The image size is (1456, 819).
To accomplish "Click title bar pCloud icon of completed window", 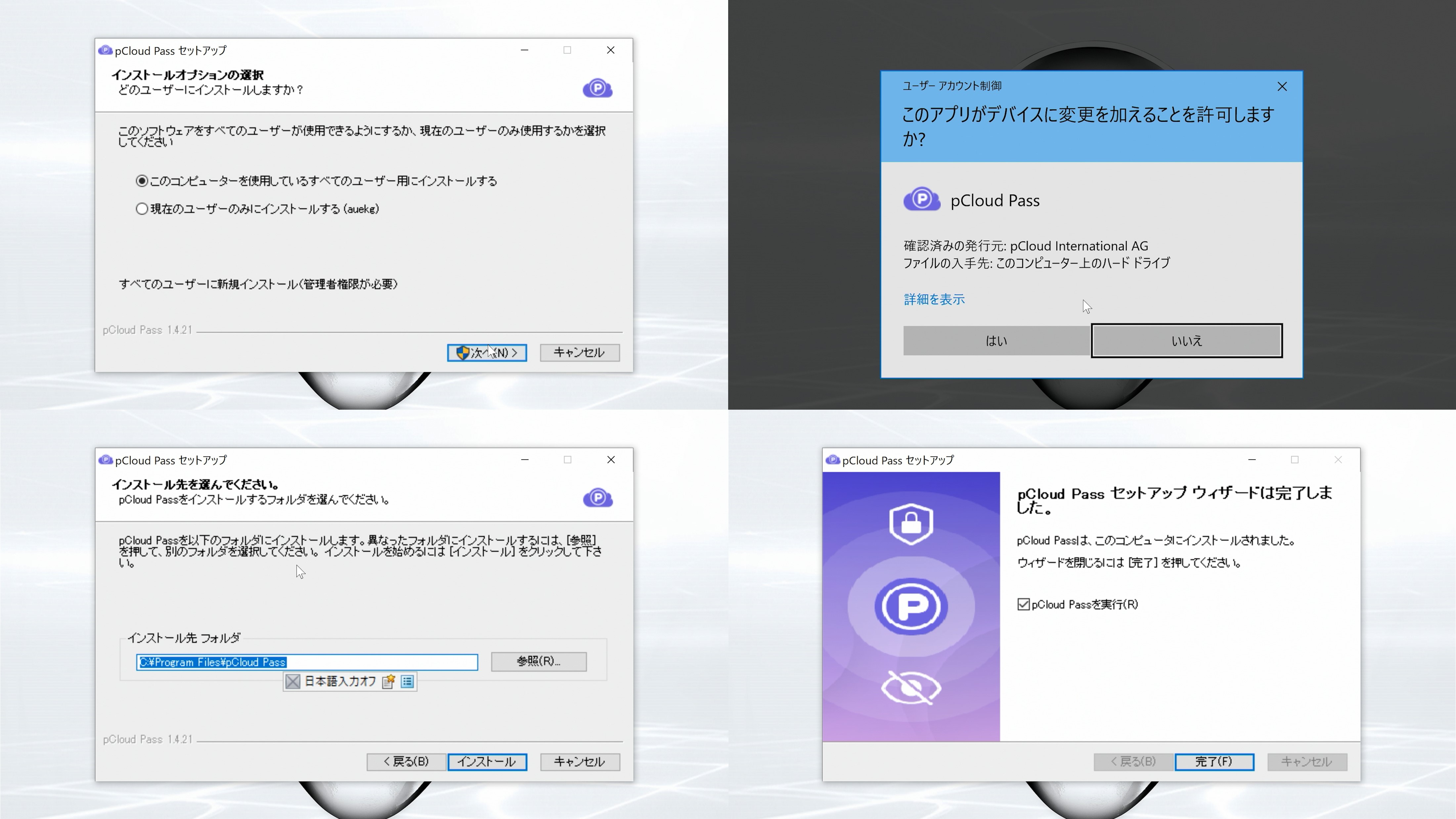I will [x=833, y=460].
